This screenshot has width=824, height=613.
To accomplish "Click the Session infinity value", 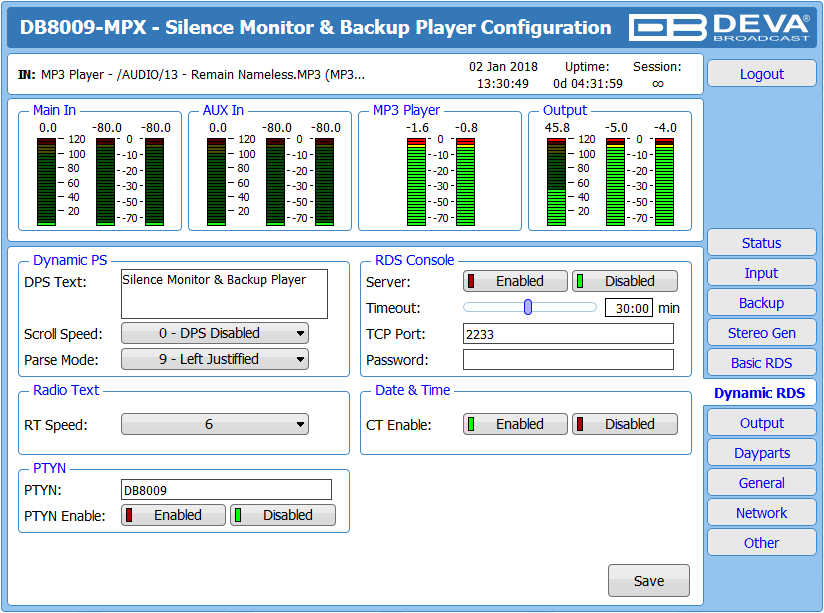I will point(657,84).
